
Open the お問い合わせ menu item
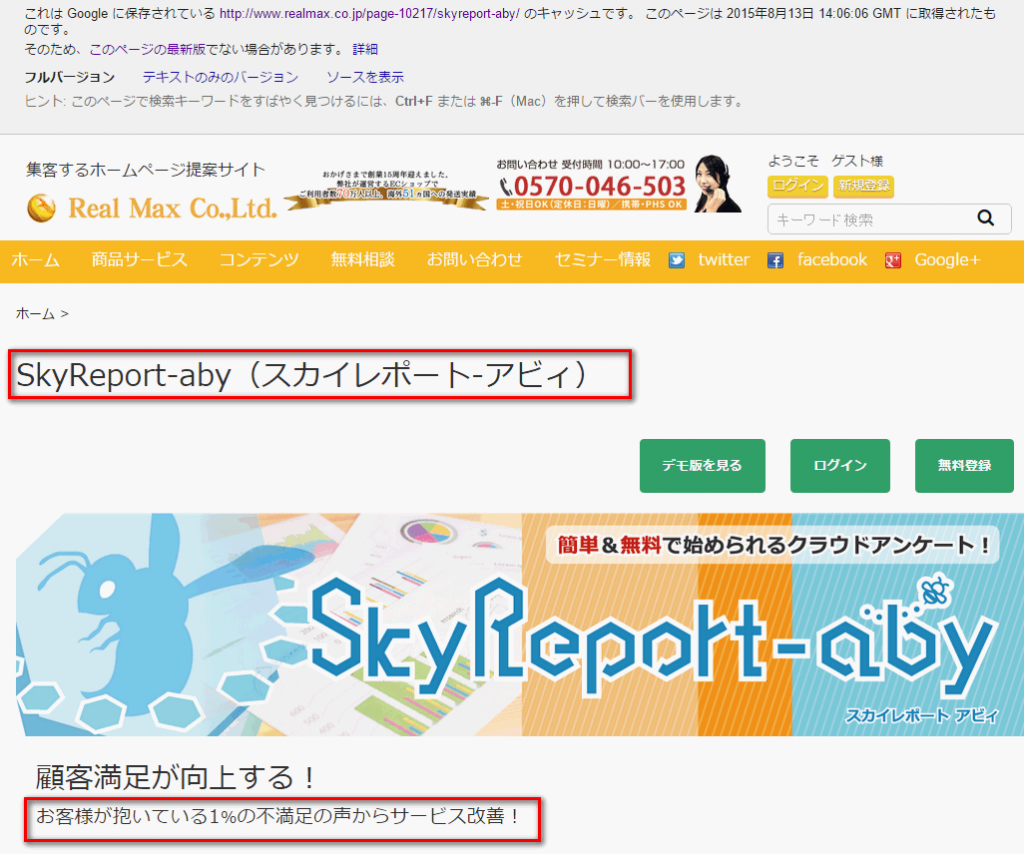pos(475,260)
